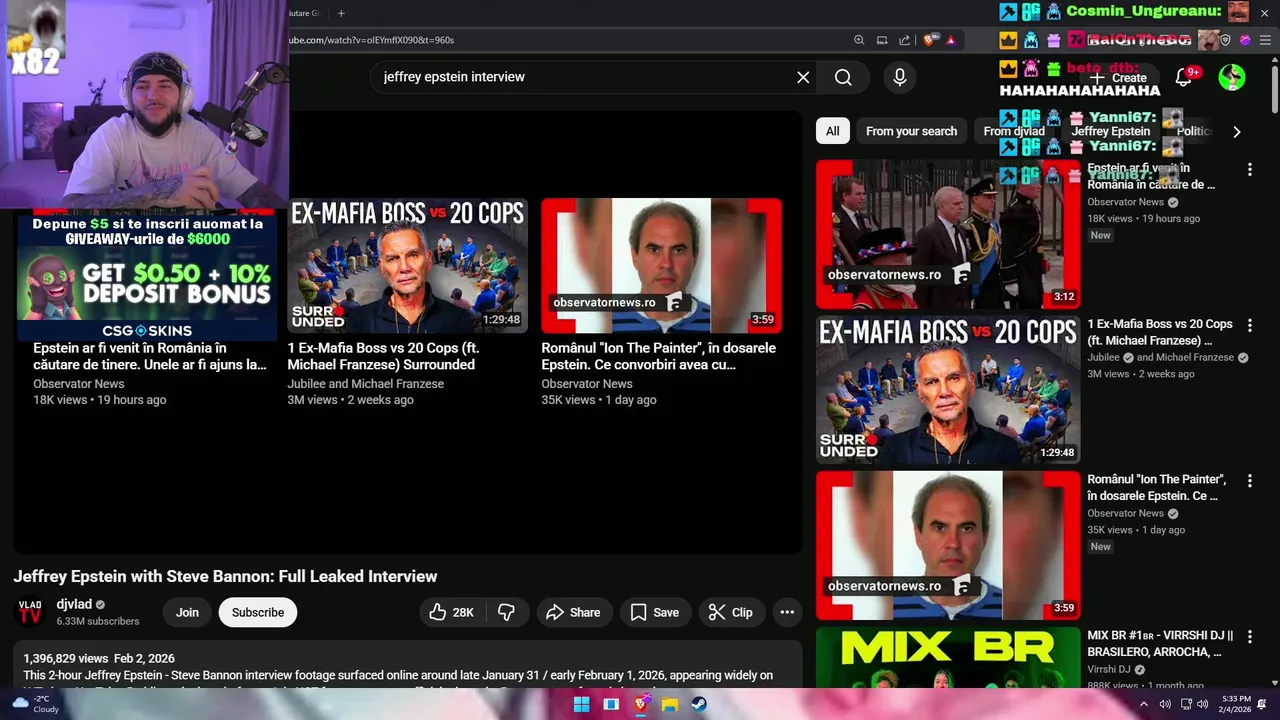Click sidebar title 'MIX BR #1 - VIRRSHI DJ'
Screen dimensions: 1280x720
(1160, 644)
